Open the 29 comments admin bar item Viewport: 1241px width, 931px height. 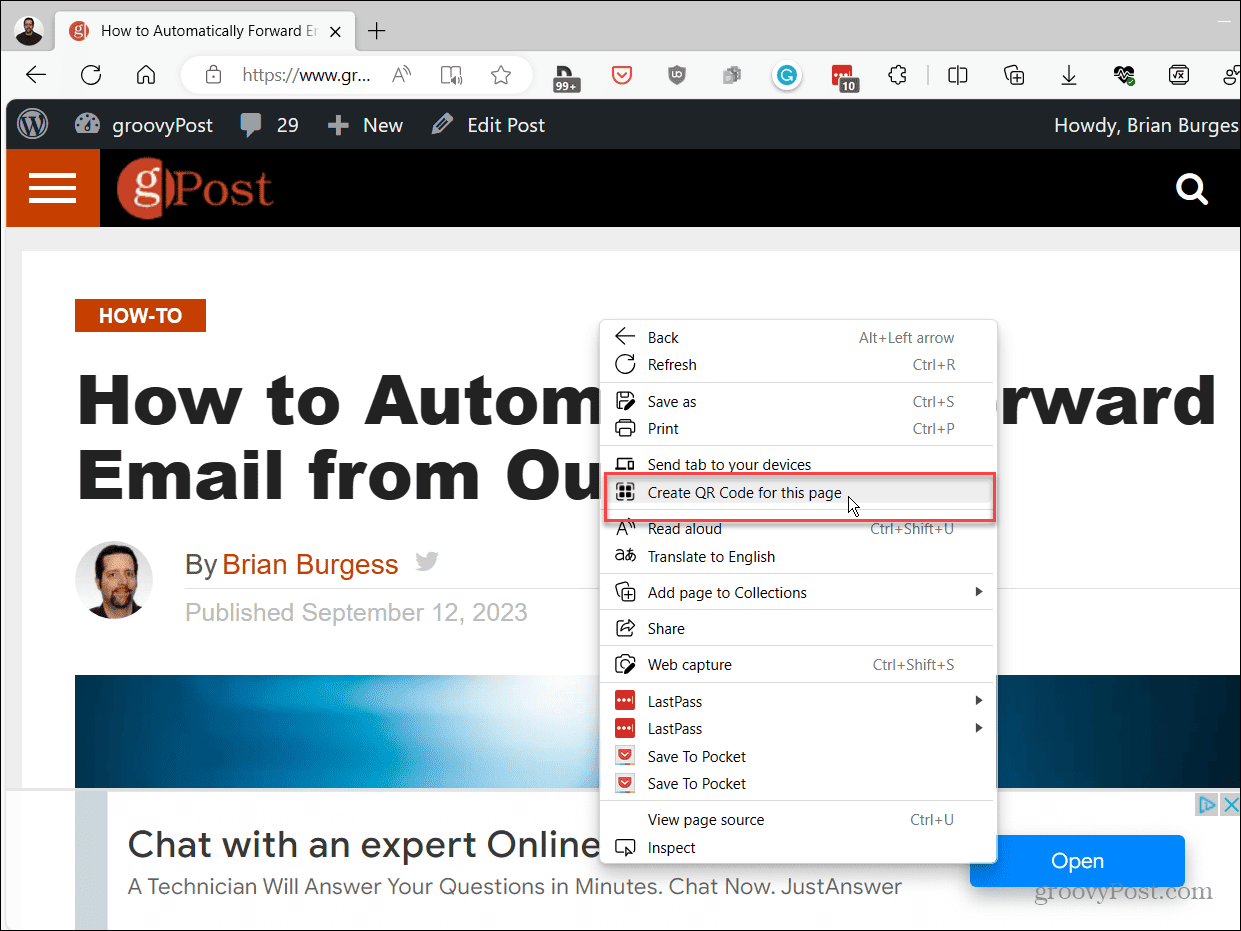pyautogui.click(x=269, y=125)
